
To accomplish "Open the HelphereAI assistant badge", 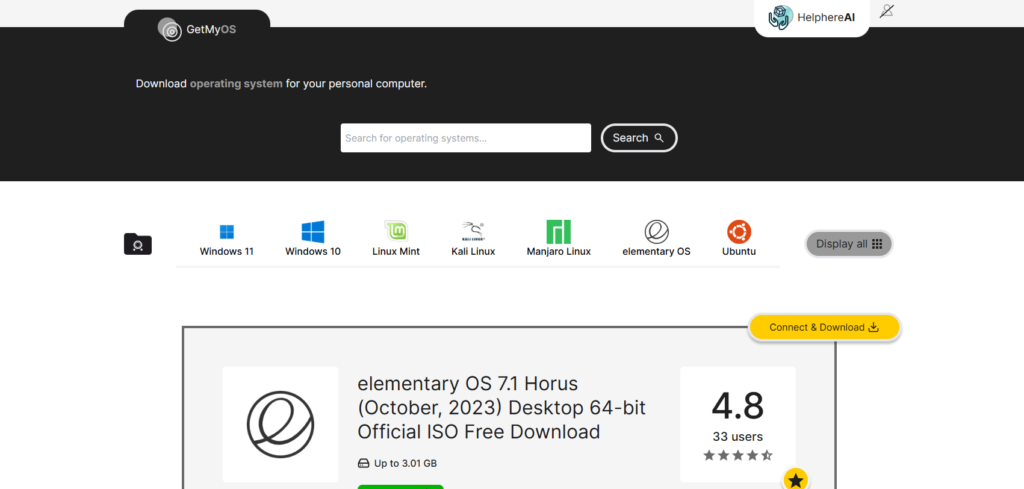I will pyautogui.click(x=812, y=18).
